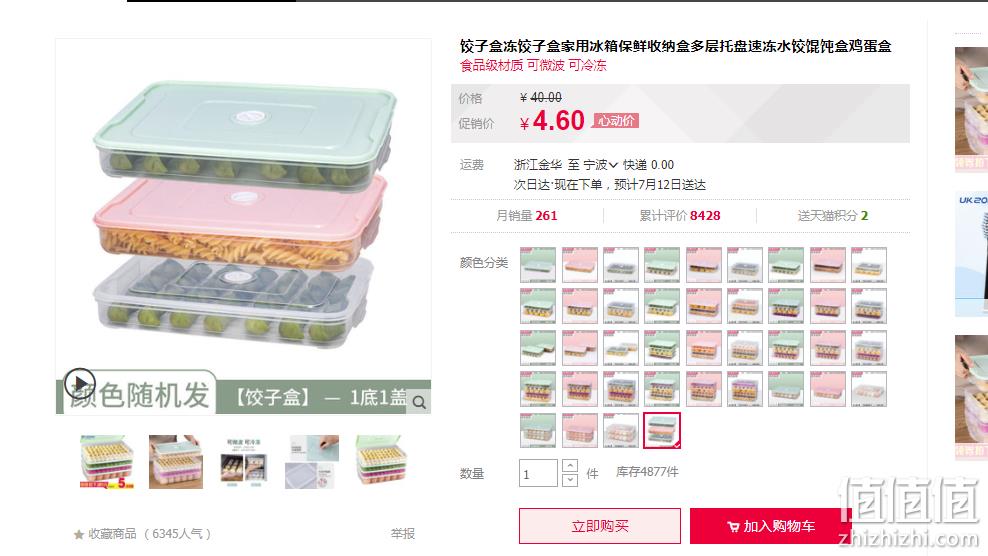The image size is (988, 556).
Task: Select the first pink swatch in top row
Action: point(579,265)
